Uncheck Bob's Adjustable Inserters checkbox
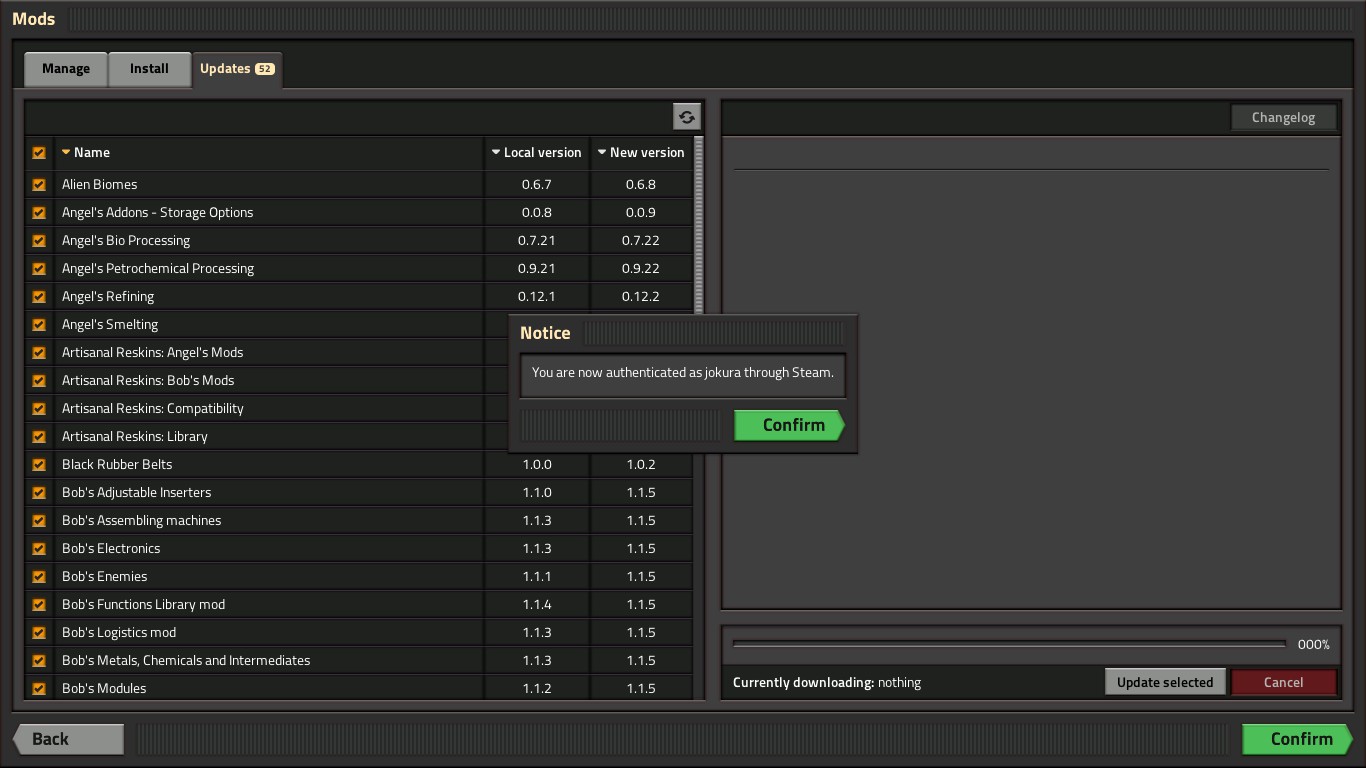The width and height of the screenshot is (1366, 768). click(39, 493)
